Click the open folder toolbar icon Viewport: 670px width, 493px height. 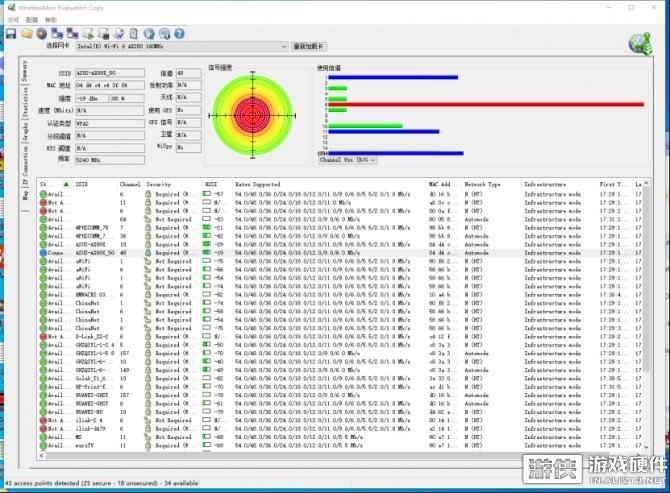pyautogui.click(x=26, y=33)
